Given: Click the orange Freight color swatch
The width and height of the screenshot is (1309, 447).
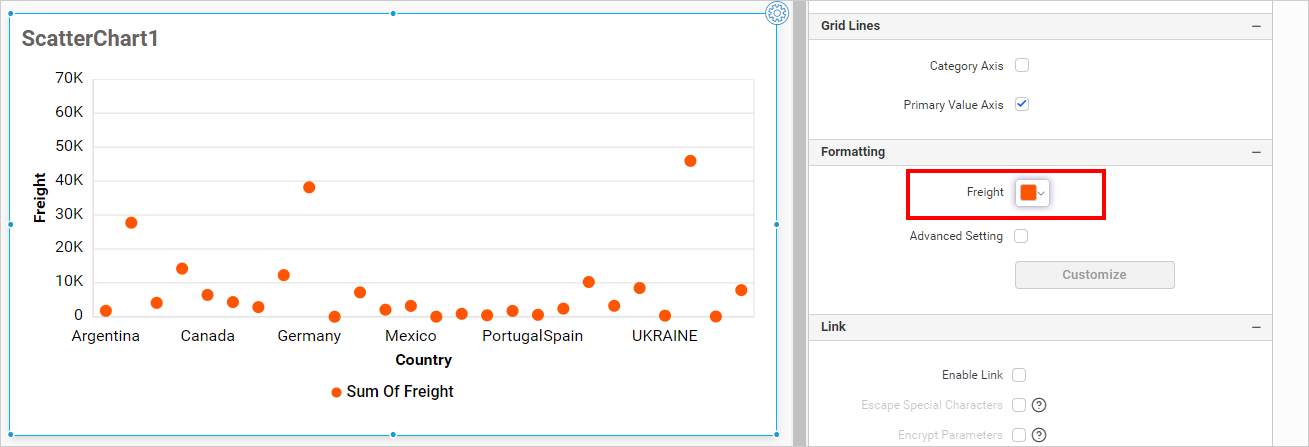Looking at the screenshot, I should point(1028,193).
